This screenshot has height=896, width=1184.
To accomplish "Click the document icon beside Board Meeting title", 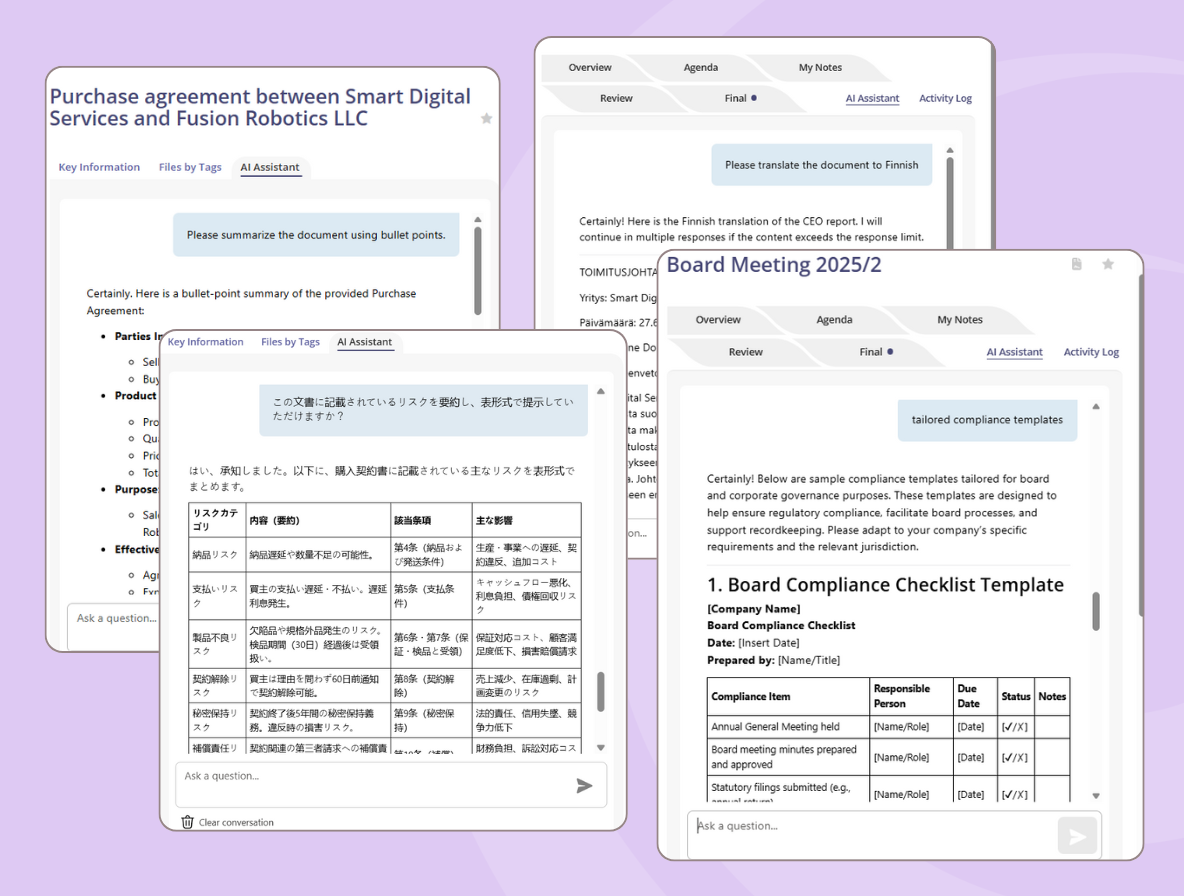I will pyautogui.click(x=1077, y=264).
